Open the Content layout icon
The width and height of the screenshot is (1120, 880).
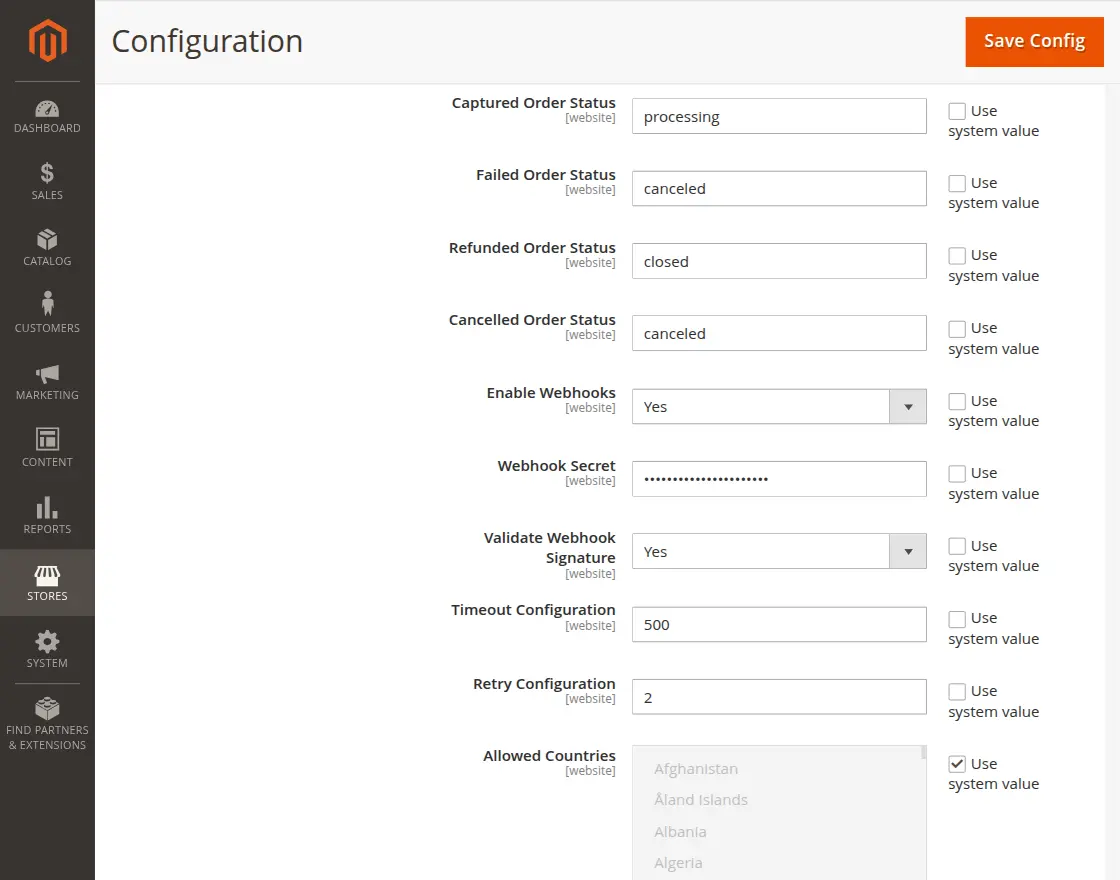pyautogui.click(x=47, y=439)
